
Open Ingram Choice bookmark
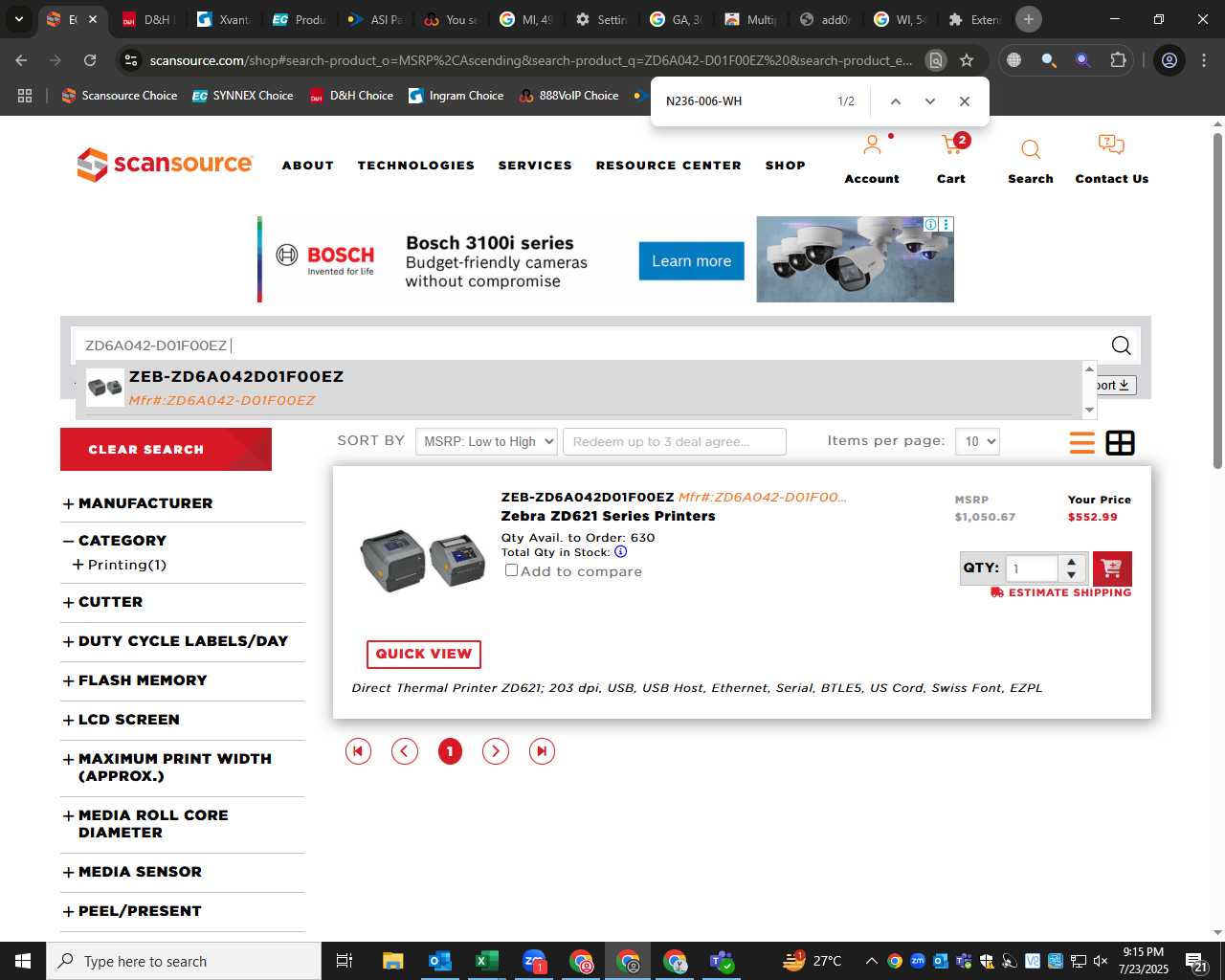(x=457, y=96)
